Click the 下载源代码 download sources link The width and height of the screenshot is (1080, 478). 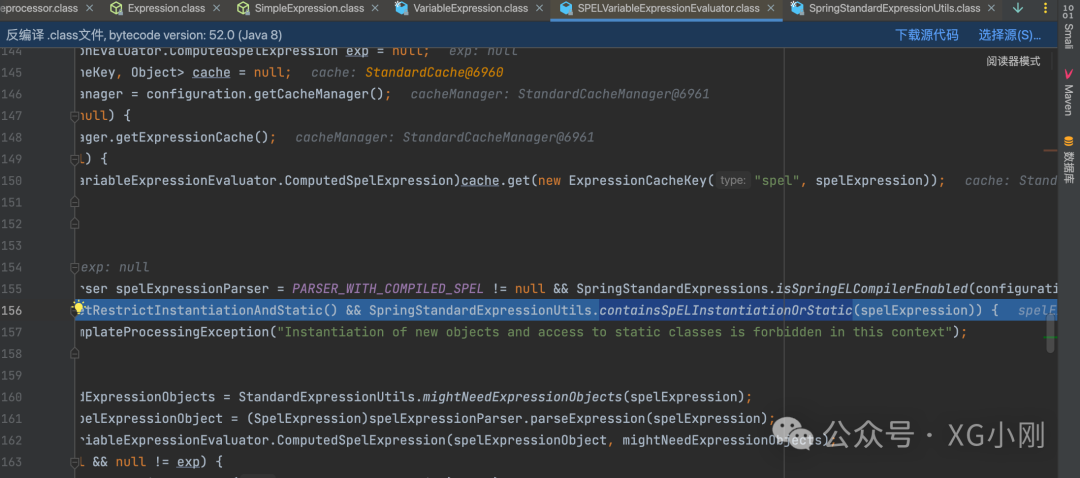(x=926, y=35)
